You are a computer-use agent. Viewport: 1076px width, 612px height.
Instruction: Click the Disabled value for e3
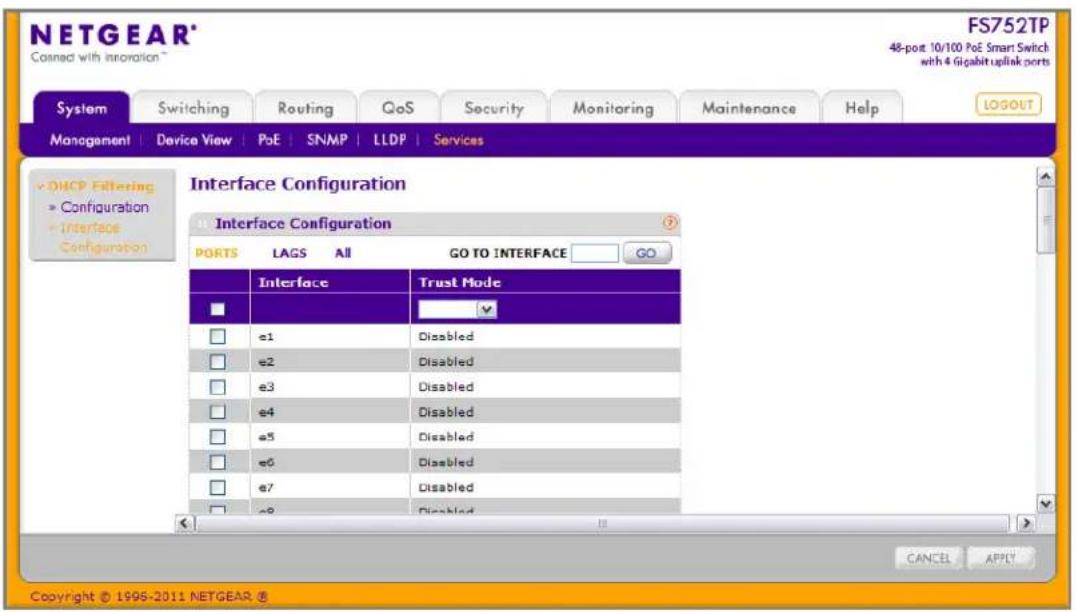(x=446, y=387)
